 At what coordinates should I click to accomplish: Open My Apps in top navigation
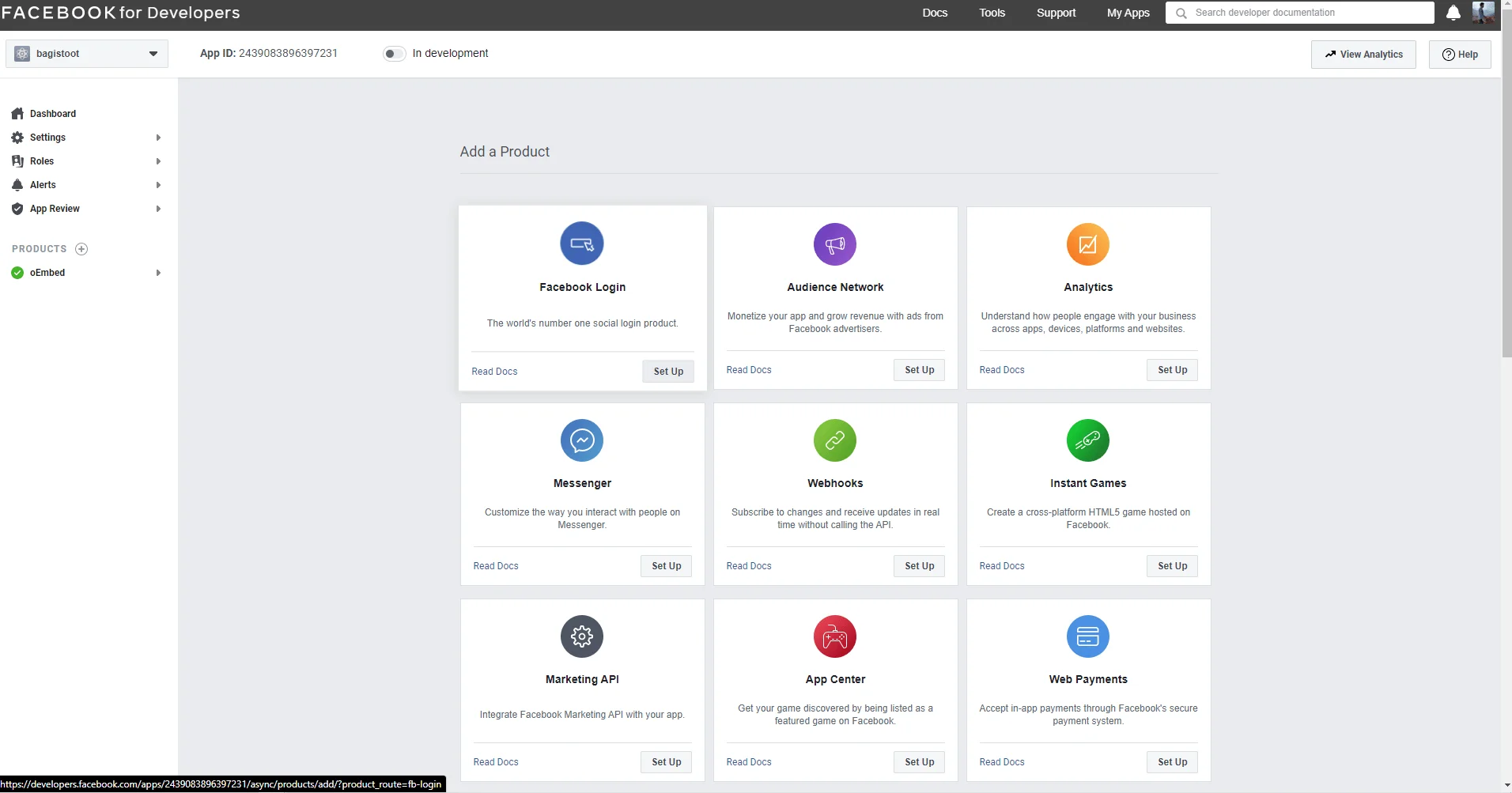1128,13
